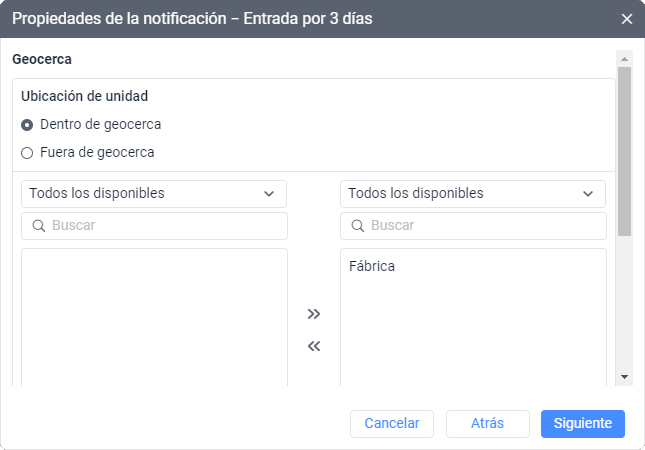Click the magnifier icon in right search
This screenshot has width=645, height=450.
pyautogui.click(x=358, y=226)
